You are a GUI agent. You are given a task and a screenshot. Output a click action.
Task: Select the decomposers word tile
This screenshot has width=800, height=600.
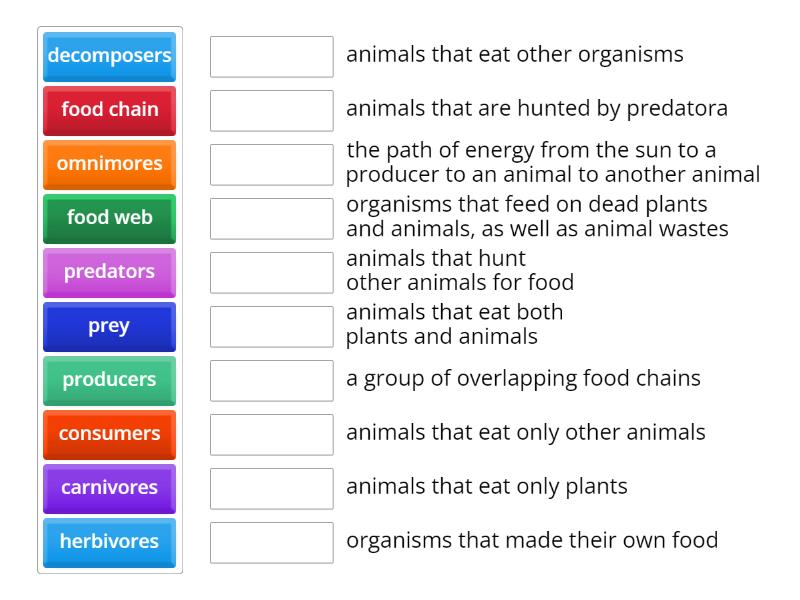pos(109,57)
